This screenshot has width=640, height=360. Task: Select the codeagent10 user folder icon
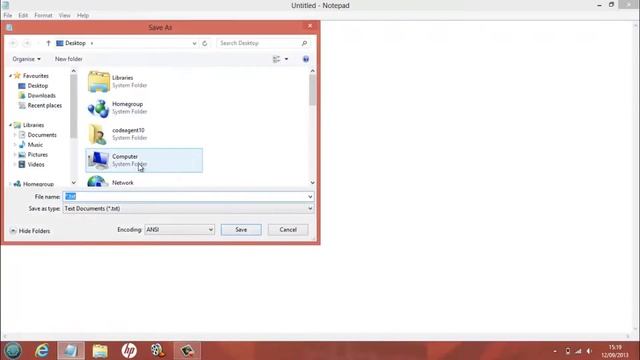[x=98, y=134]
